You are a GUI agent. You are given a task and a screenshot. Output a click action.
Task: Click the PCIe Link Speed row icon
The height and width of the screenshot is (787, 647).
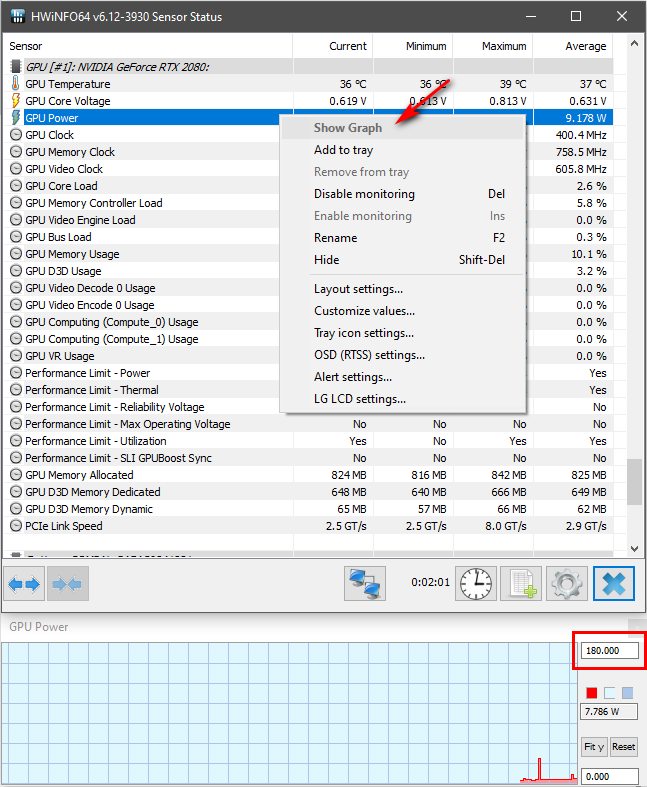(x=16, y=526)
